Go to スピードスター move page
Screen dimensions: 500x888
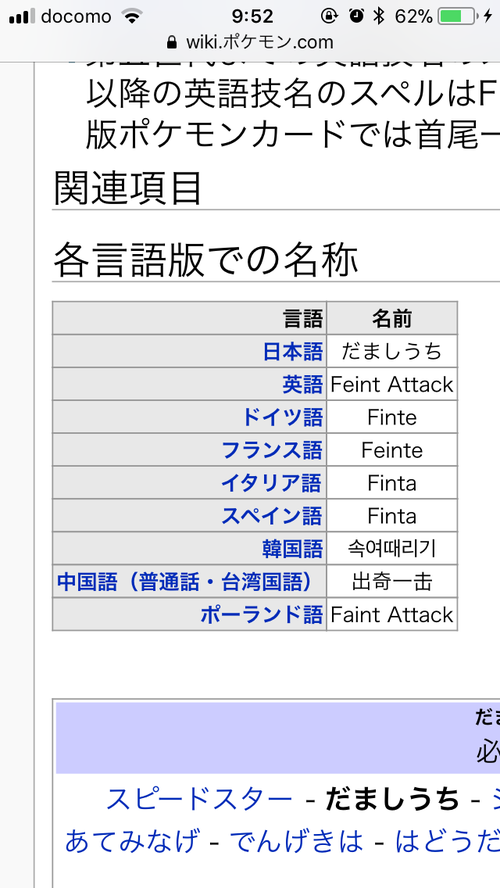point(199,799)
